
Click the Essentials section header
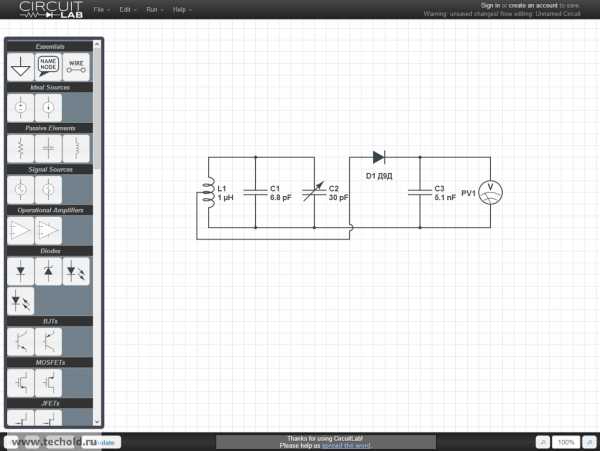coord(50,46)
